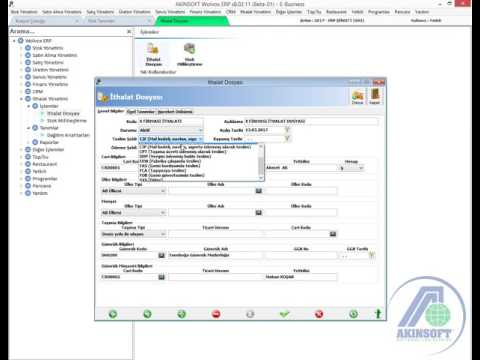
Task: Click scrollbar of delivery terms list
Action: coord(261,163)
